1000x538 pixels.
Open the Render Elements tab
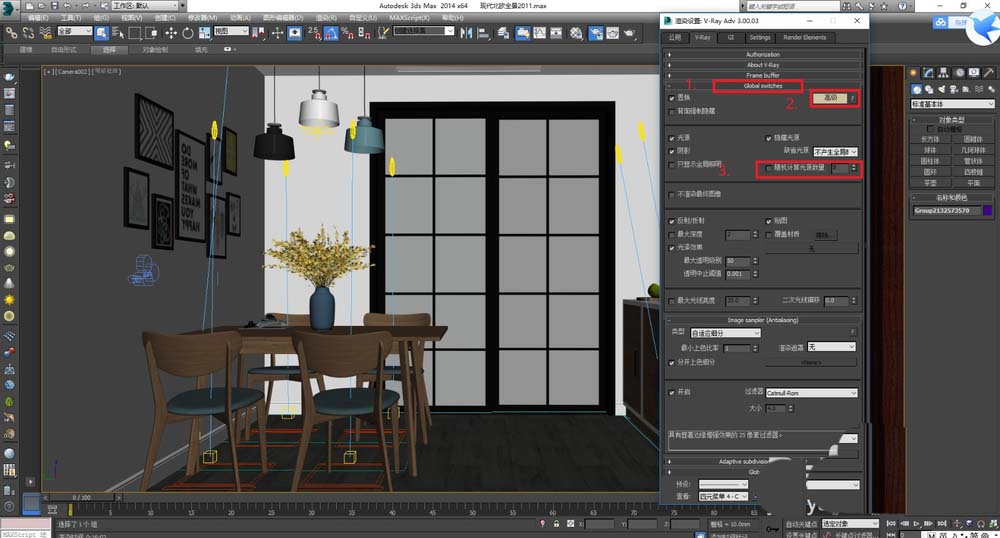pos(806,37)
